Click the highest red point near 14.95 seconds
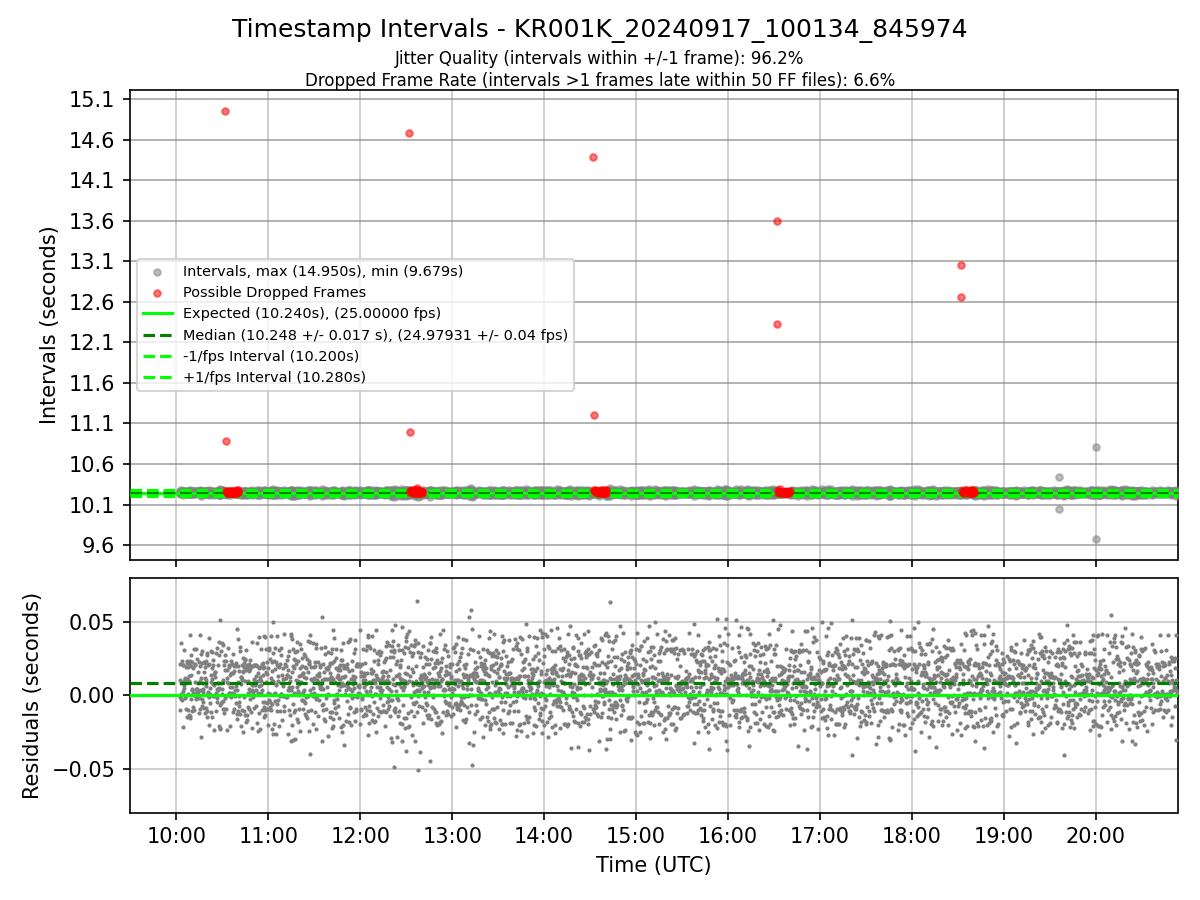 (226, 111)
